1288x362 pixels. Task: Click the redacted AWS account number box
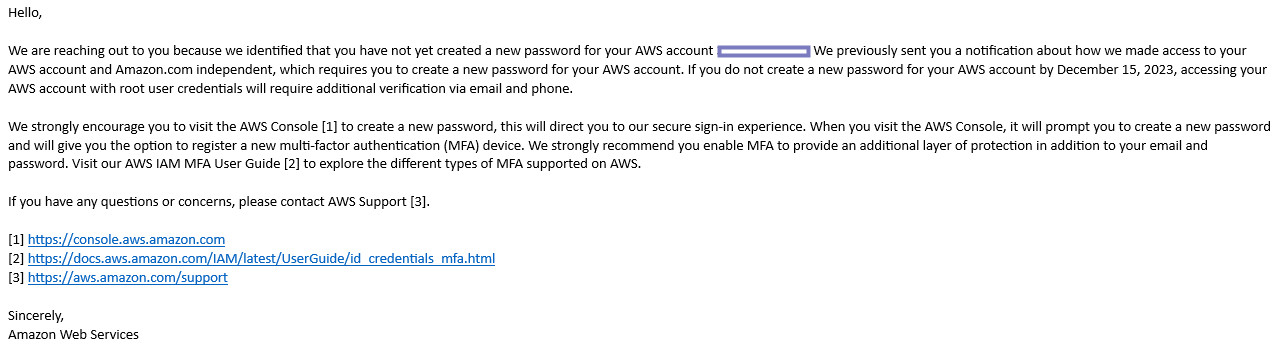tap(764, 50)
